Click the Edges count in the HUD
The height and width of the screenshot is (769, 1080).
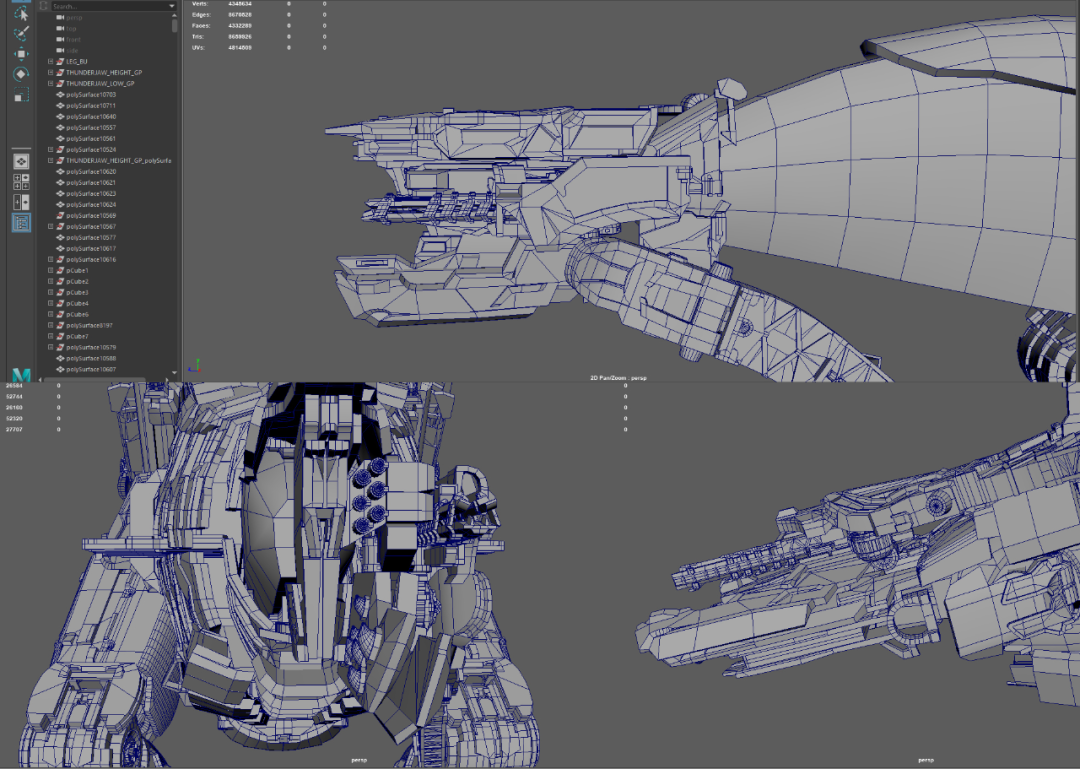tap(240, 14)
